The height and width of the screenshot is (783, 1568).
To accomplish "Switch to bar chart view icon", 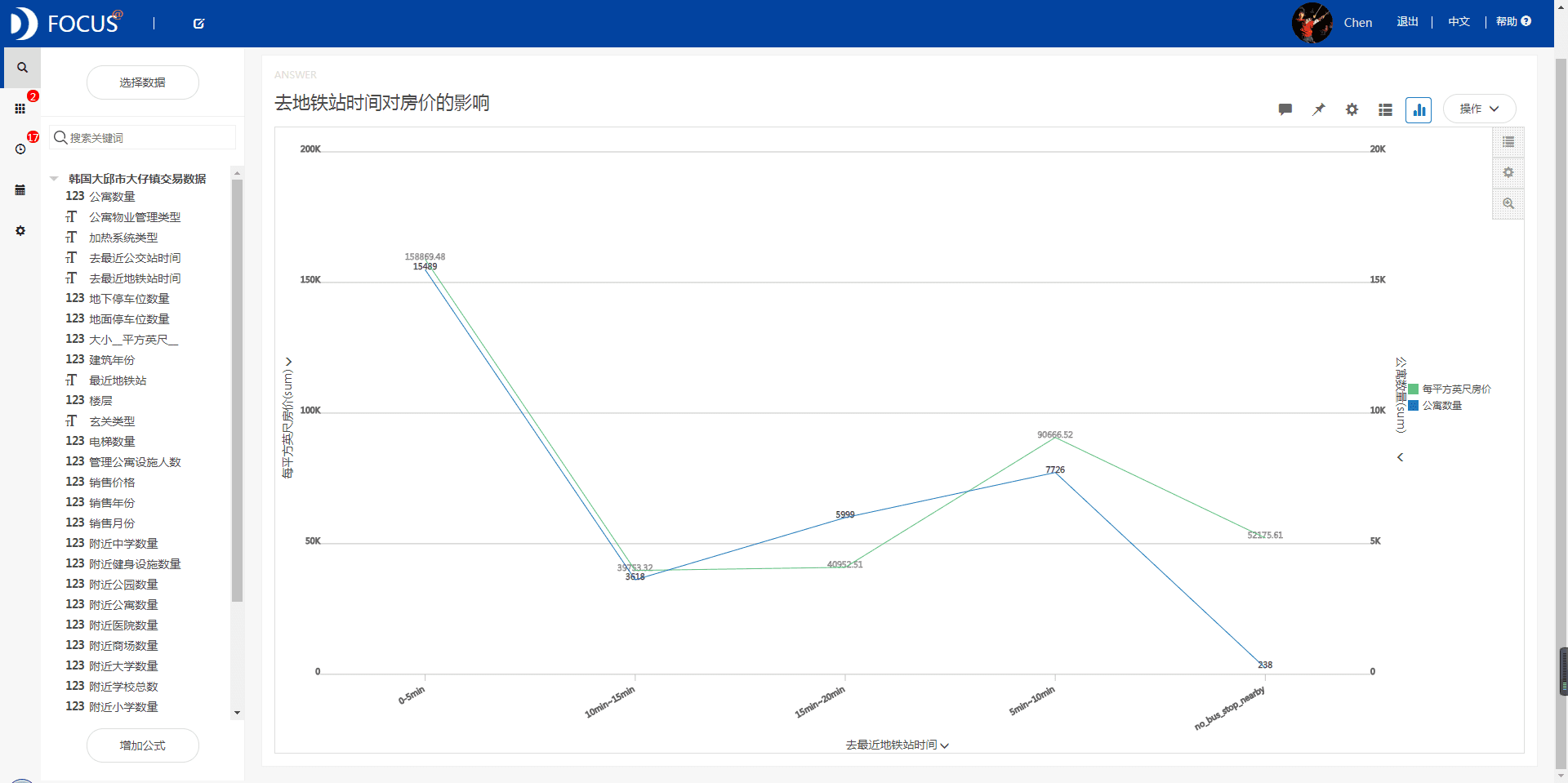I will (x=1419, y=109).
